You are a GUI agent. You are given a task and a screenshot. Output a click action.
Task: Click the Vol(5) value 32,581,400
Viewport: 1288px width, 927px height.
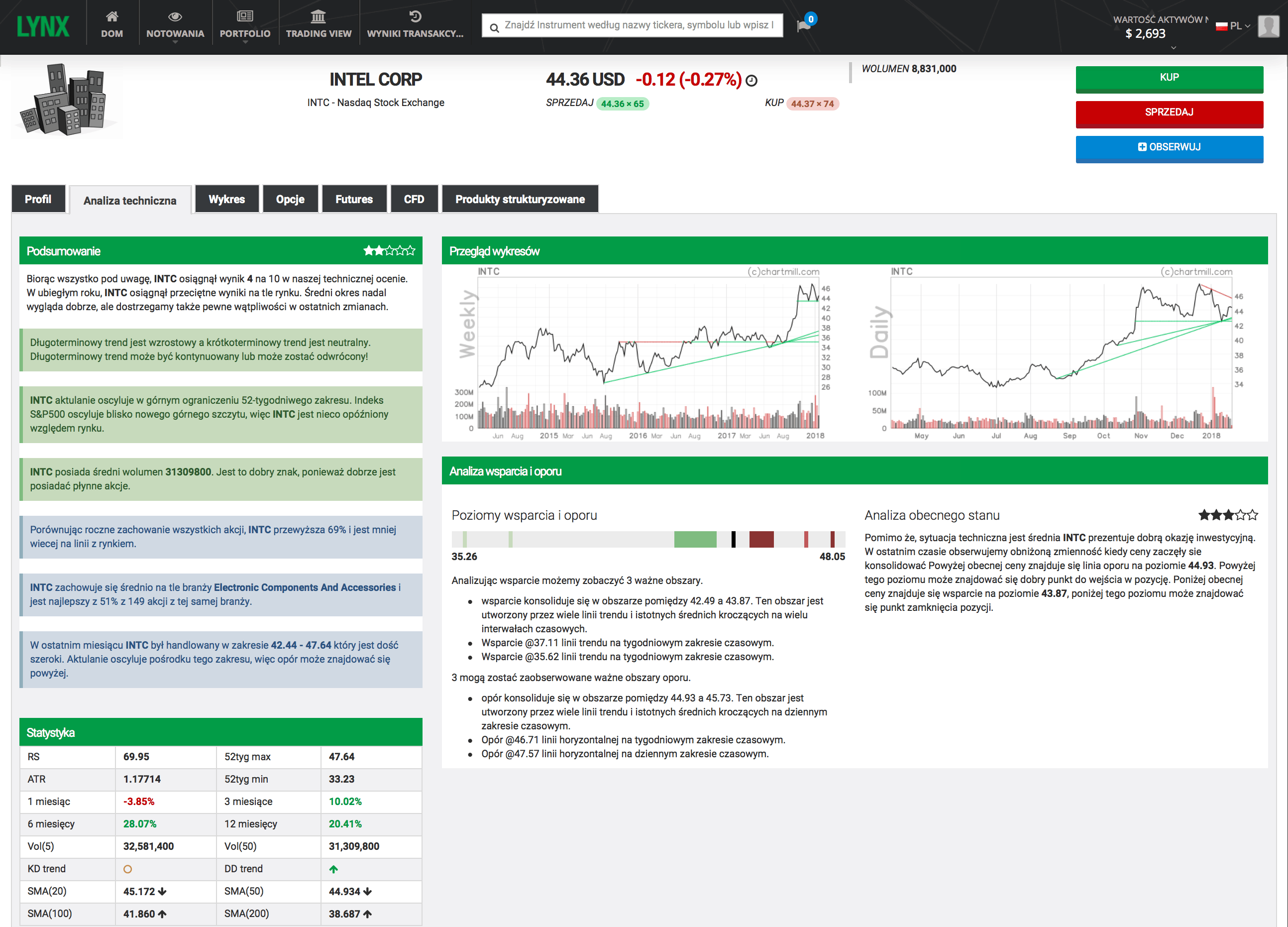[x=149, y=846]
